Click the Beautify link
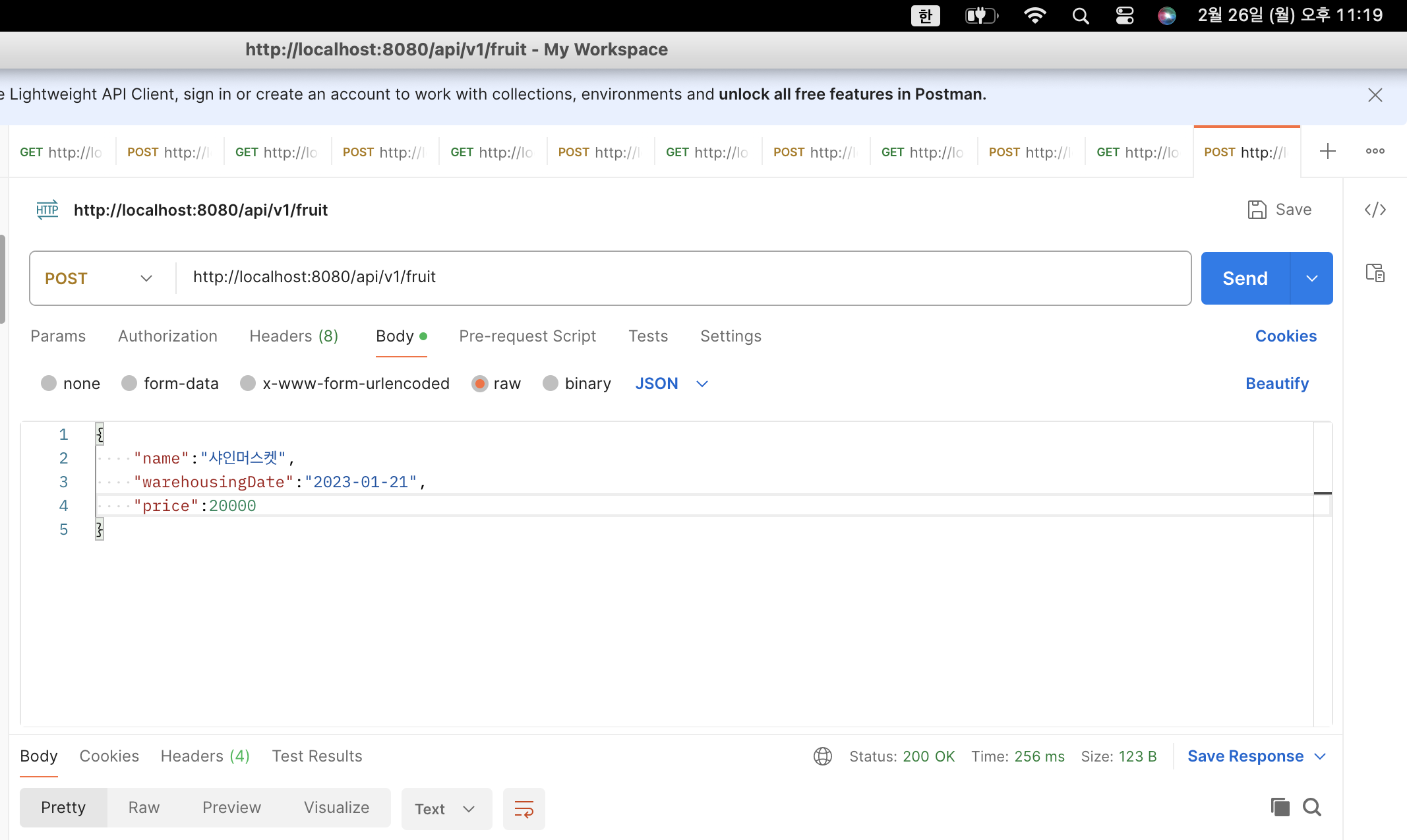This screenshot has height=840, width=1407. [1276, 383]
